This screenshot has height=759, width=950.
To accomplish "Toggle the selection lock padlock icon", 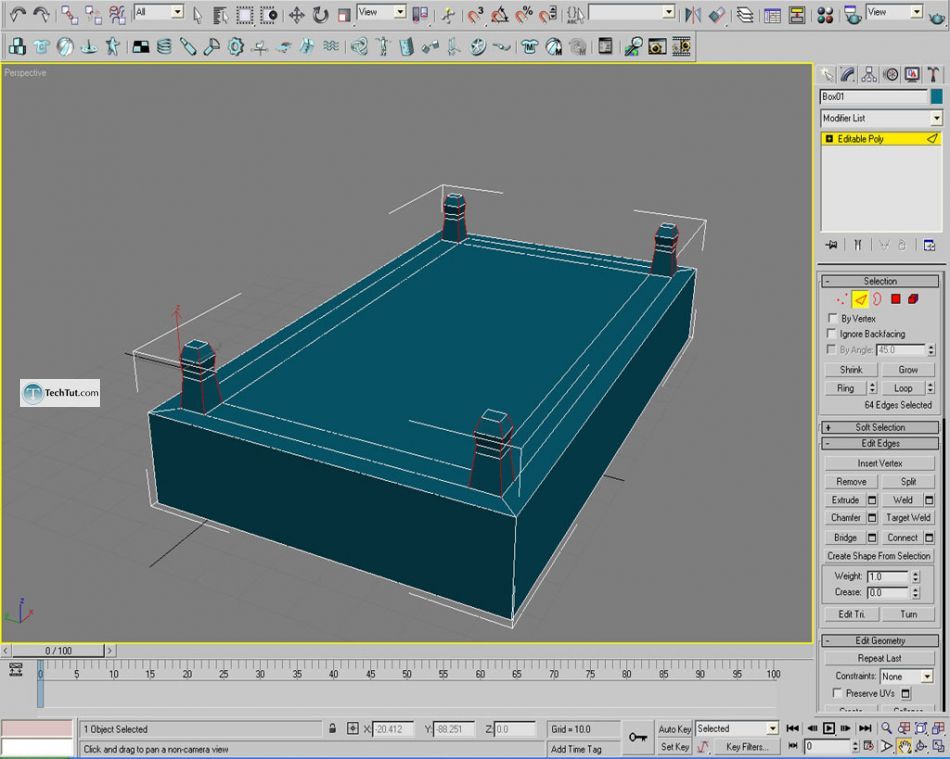I will 332,729.
